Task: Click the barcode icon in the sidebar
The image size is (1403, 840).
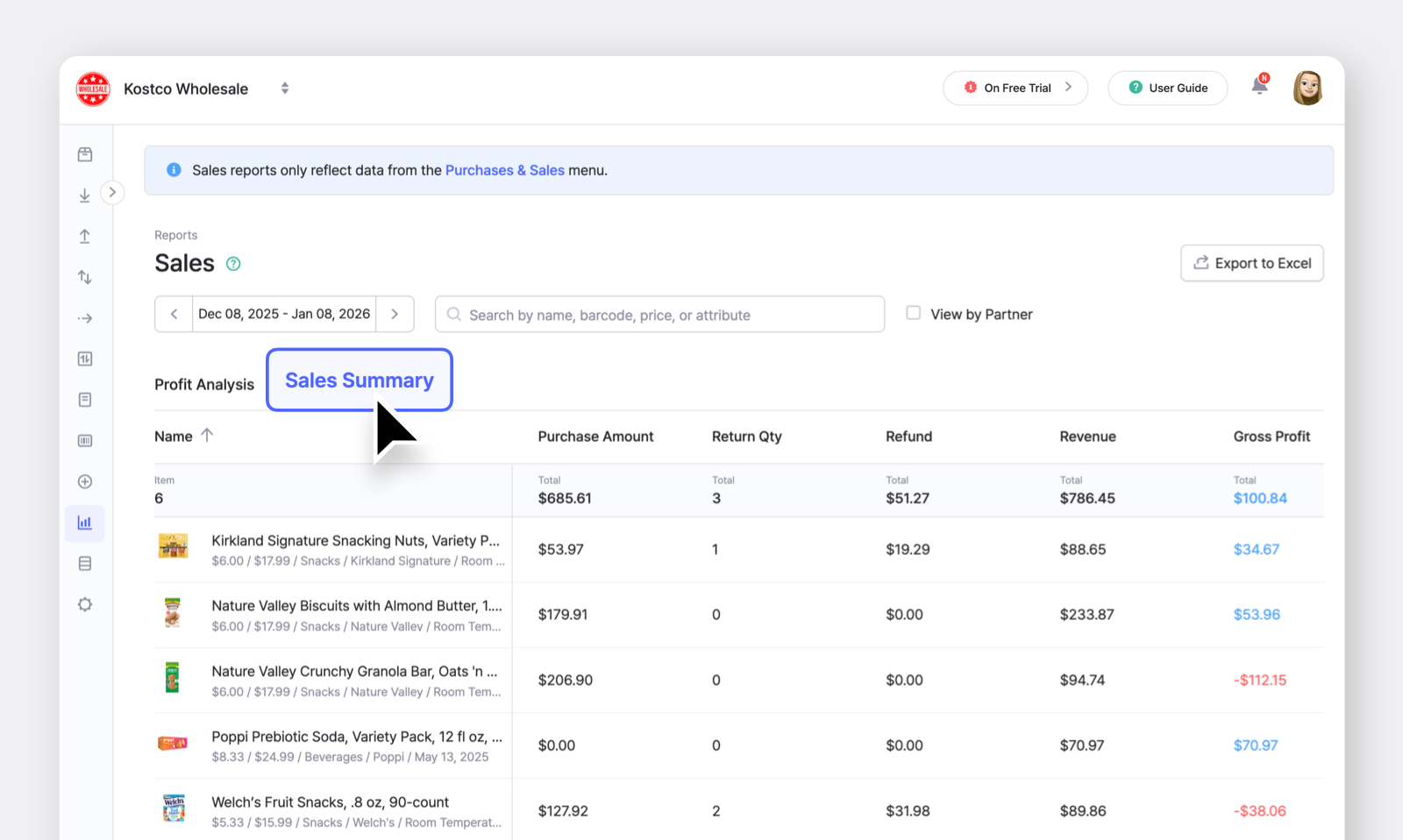Action: [85, 440]
